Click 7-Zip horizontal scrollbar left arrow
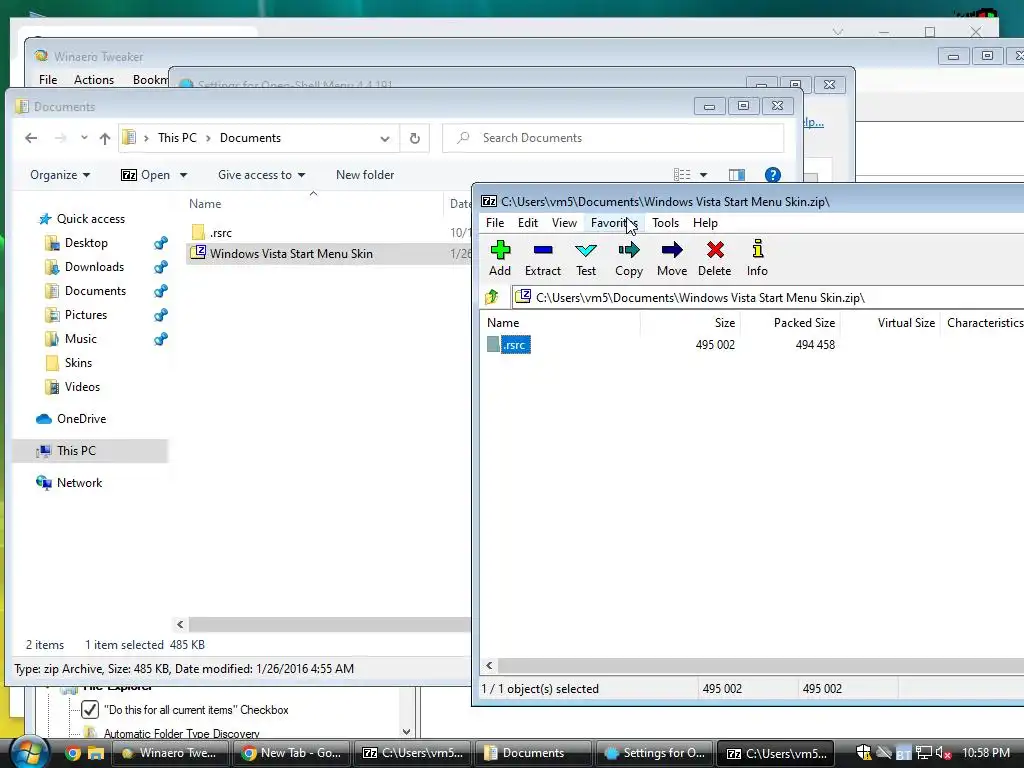The image size is (1024, 768). (x=489, y=665)
